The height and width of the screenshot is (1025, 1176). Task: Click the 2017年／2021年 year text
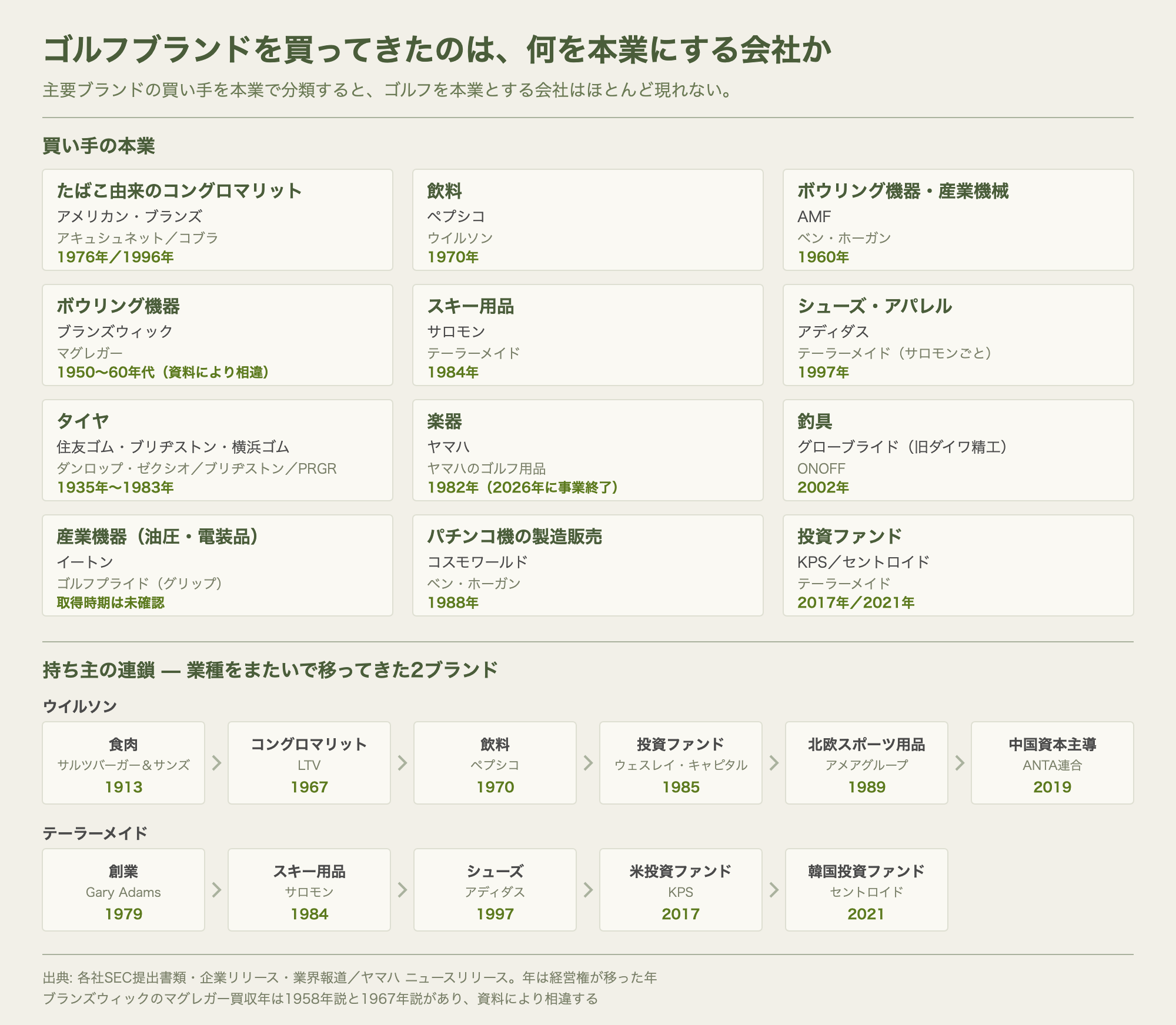856,602
